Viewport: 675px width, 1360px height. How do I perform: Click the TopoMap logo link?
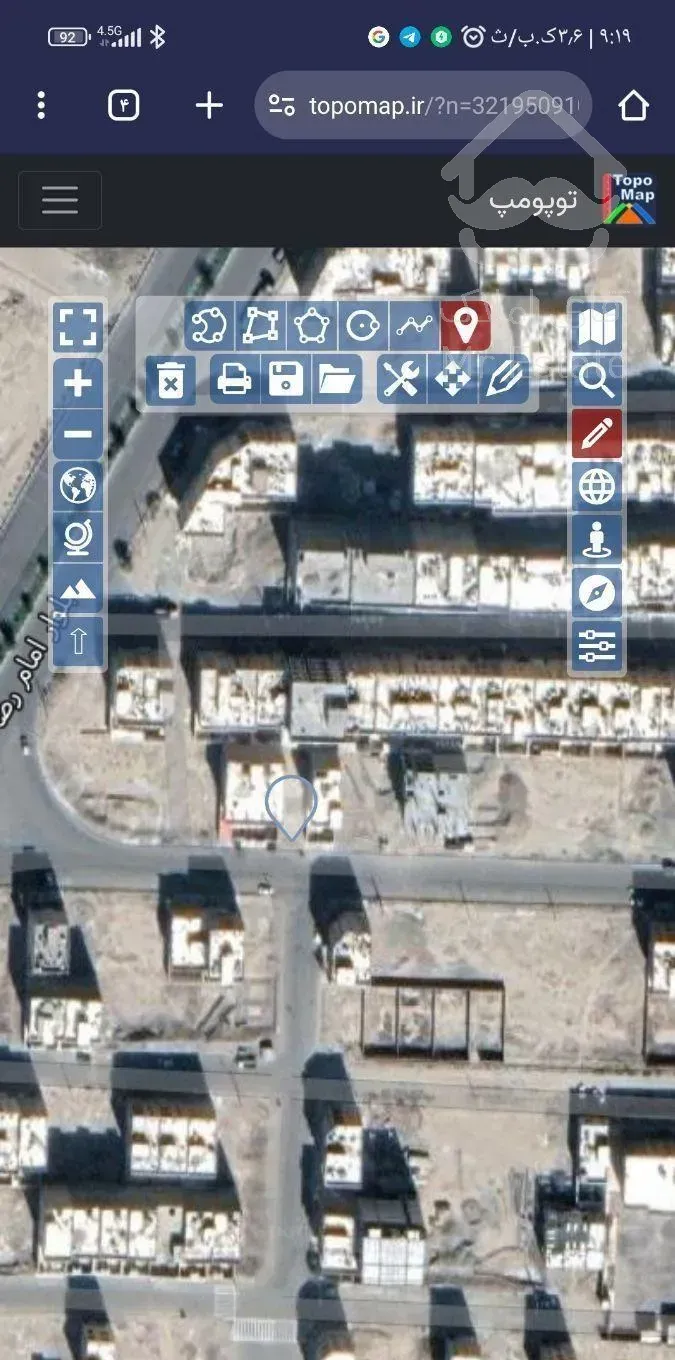pos(630,199)
